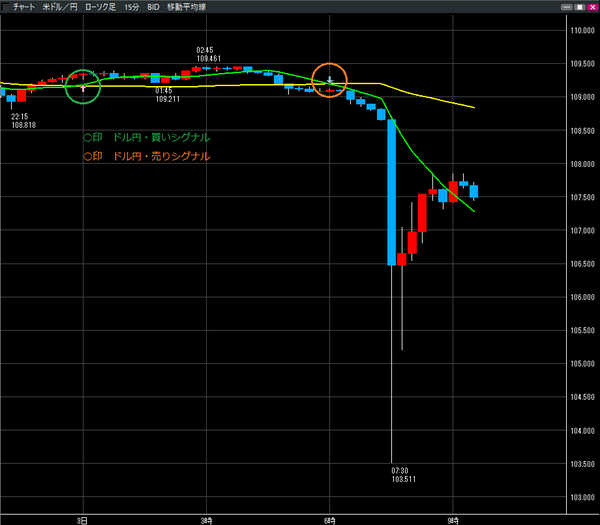Open the 米ドル/円 currency pair selector
This screenshot has width=600, height=525.
coord(60,7)
